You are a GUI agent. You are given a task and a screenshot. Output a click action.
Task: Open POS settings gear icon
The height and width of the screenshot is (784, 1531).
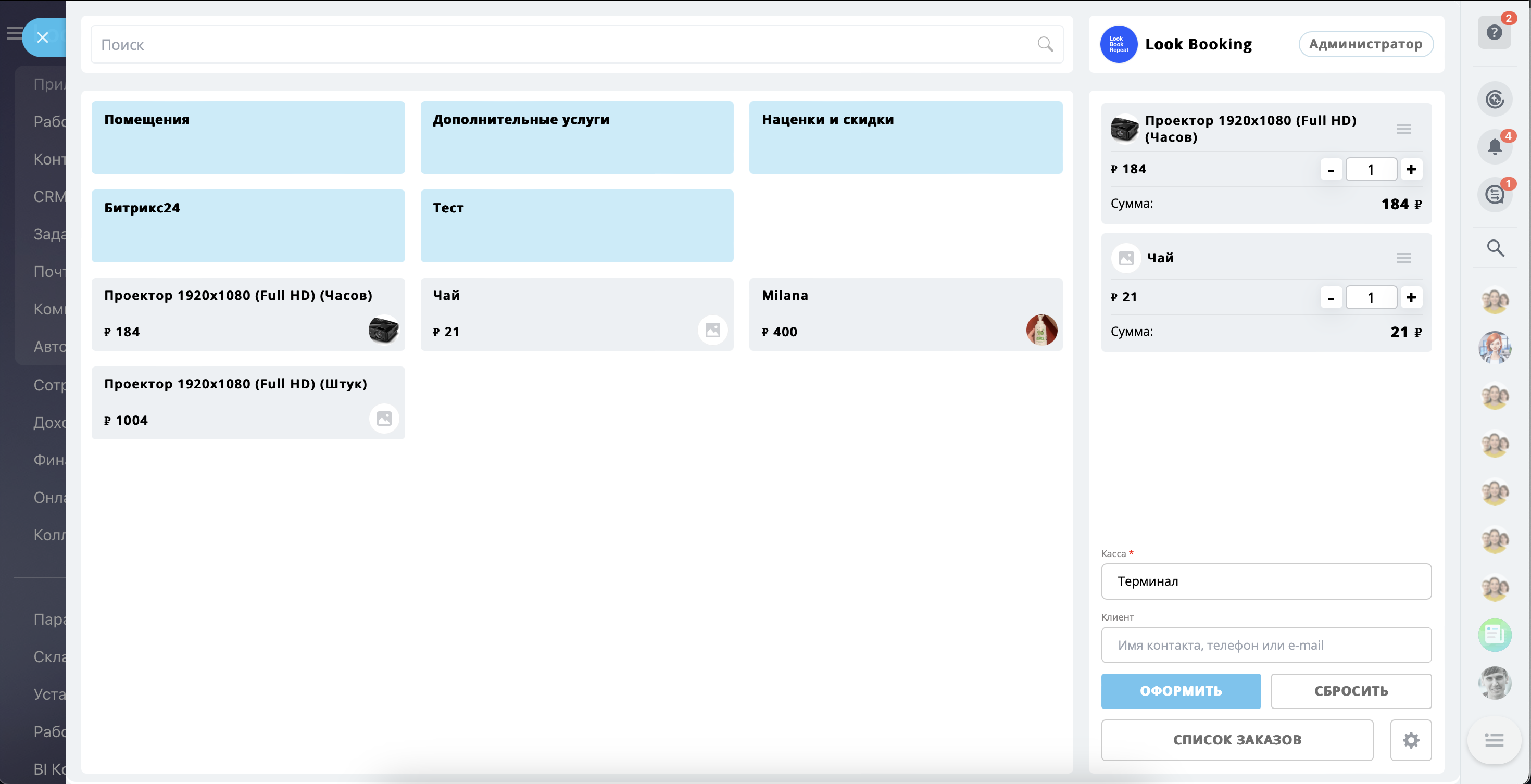point(1410,740)
